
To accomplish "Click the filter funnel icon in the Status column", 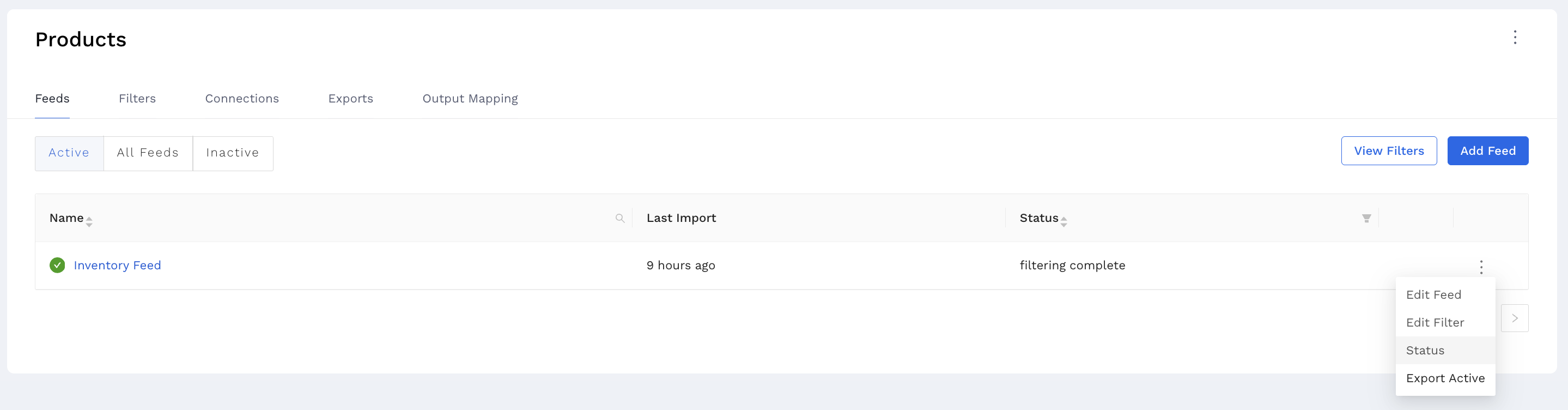I will click(1366, 218).
